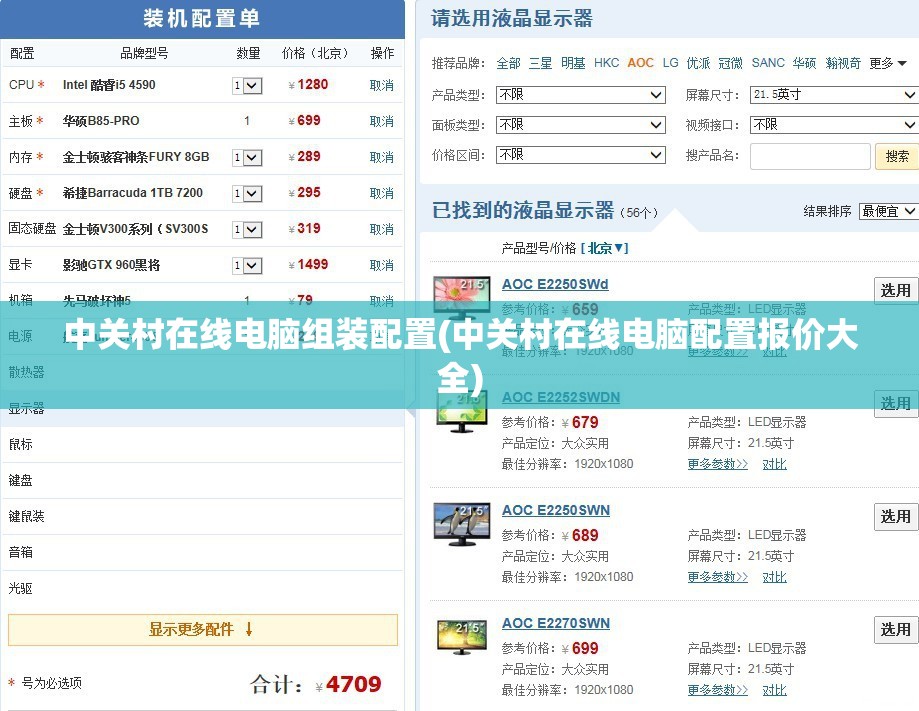This screenshot has height=711, width=919.
Task: Filter brands by SANC
Action: pos(768,63)
